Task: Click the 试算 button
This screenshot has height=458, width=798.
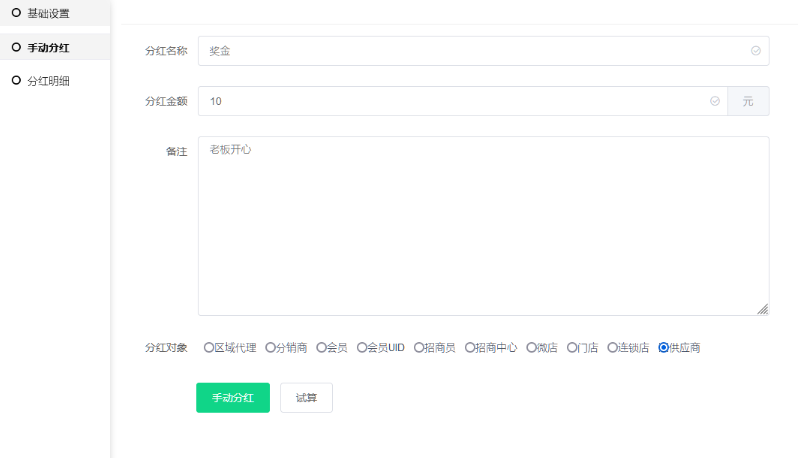Action: [306, 397]
